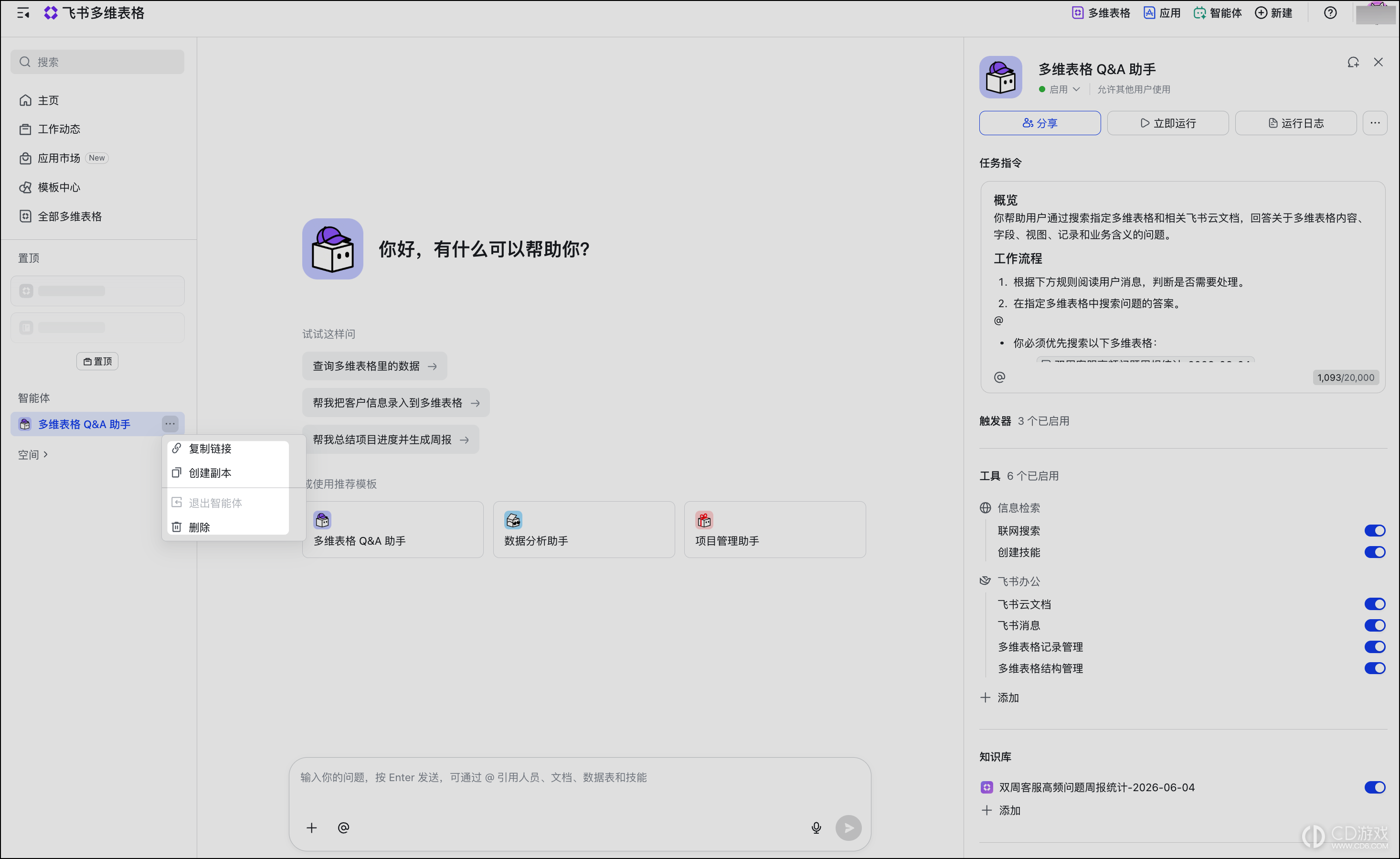Choose the 数据分析助手 template card
Viewport: 1400px width, 859px height.
[583, 529]
